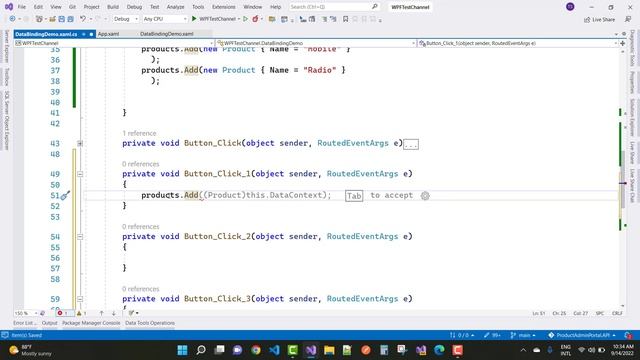Open the 150 % zoom level dropdown

point(26,313)
